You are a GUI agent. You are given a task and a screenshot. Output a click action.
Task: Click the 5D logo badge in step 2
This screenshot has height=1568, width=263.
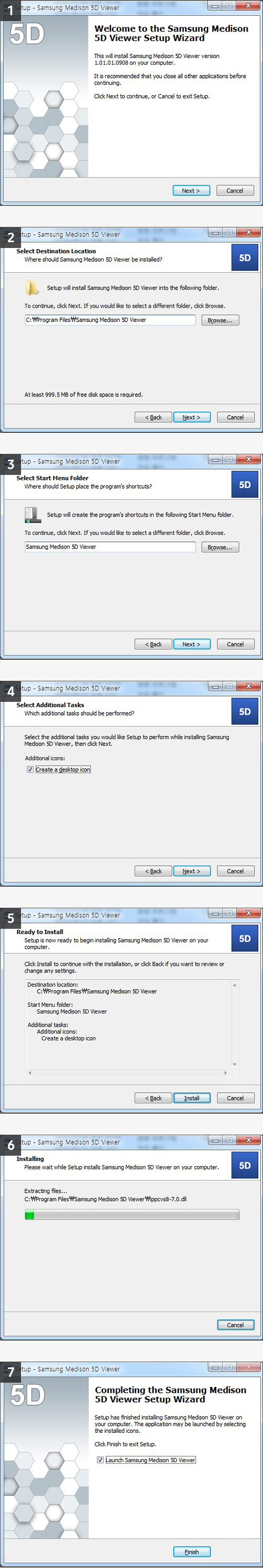pos(245,257)
